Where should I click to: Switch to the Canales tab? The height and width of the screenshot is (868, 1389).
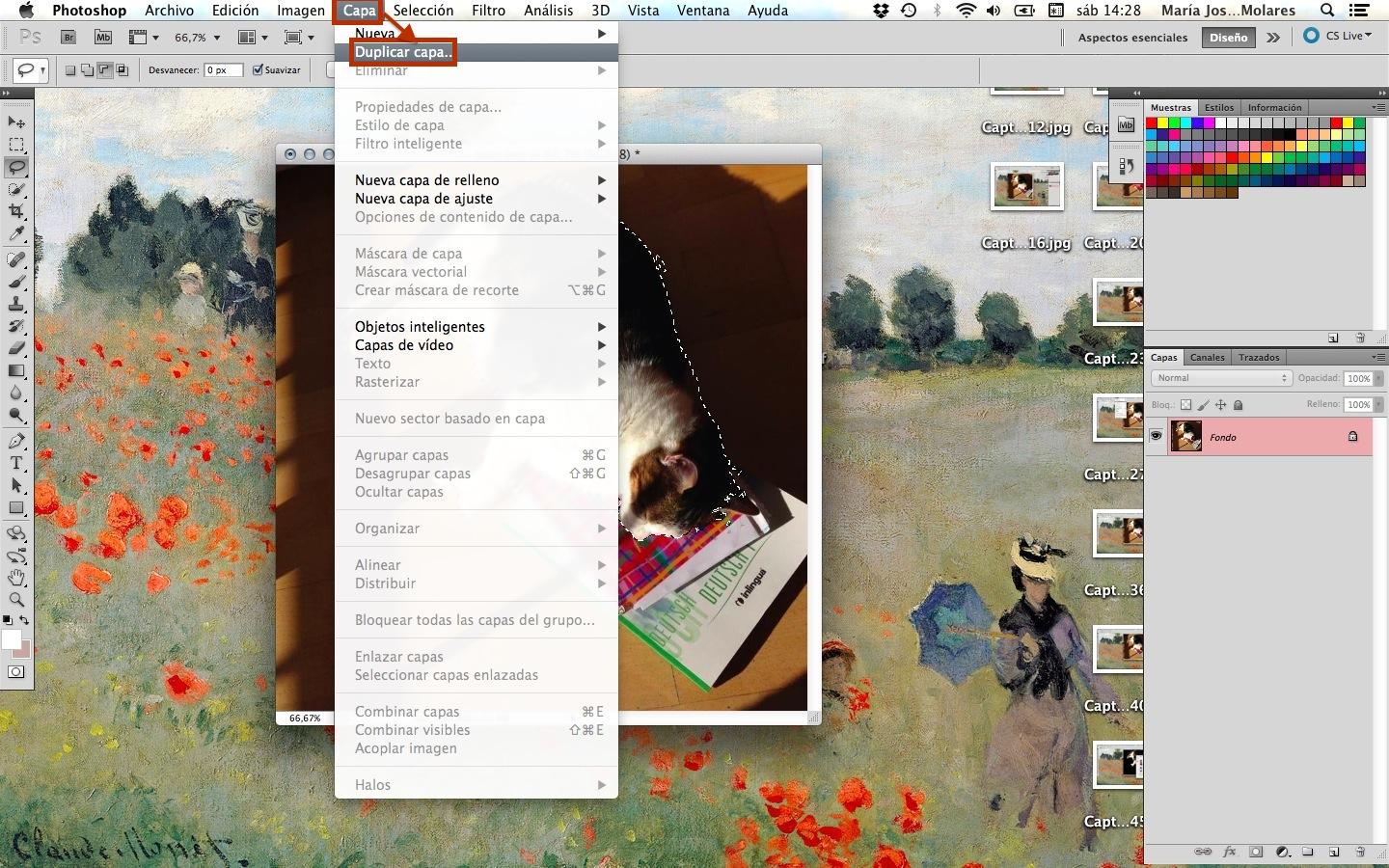click(x=1207, y=357)
